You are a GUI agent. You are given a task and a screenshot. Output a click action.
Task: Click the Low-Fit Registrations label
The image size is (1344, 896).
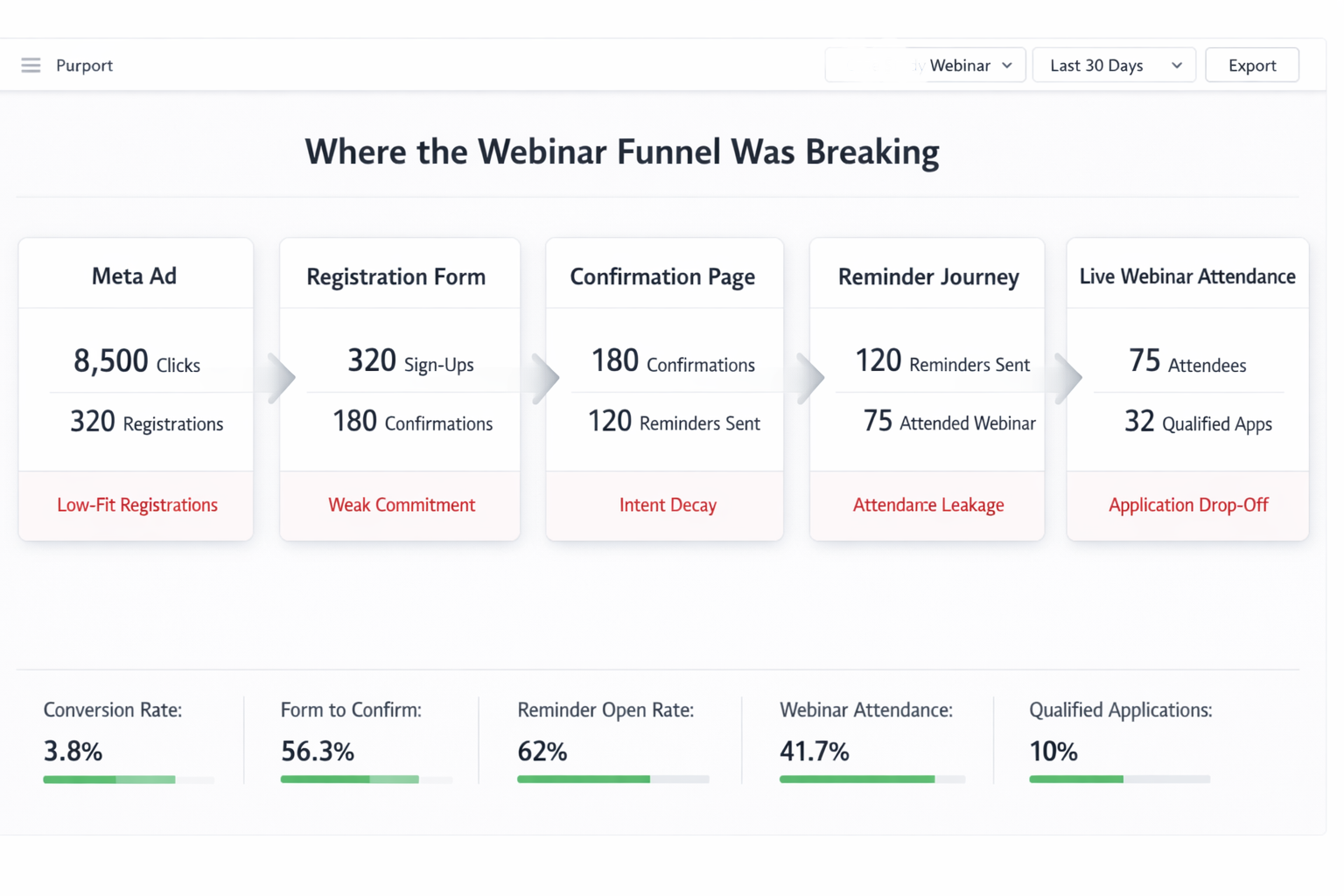click(137, 505)
